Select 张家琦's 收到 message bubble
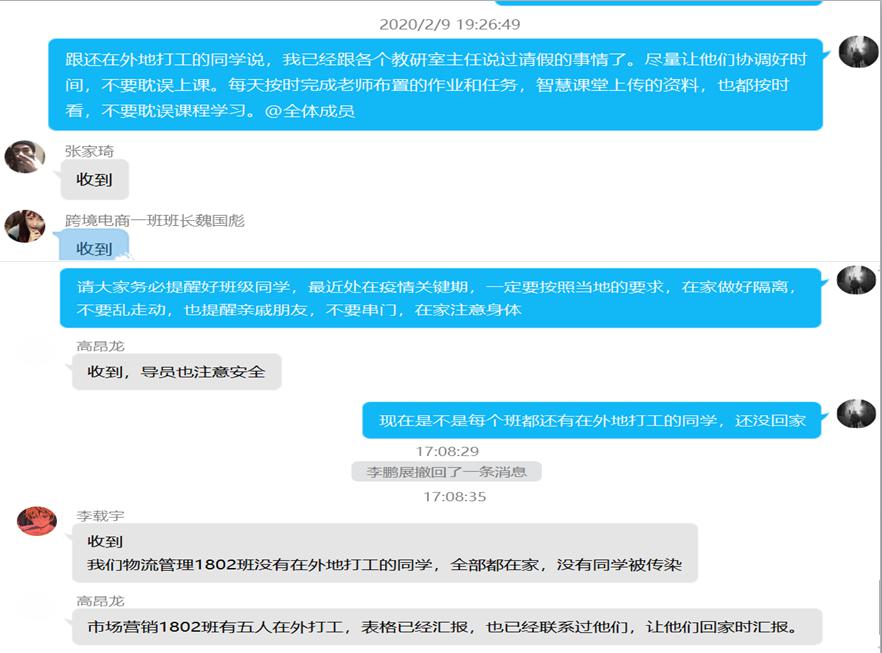This screenshot has height=653, width=882. (94, 179)
